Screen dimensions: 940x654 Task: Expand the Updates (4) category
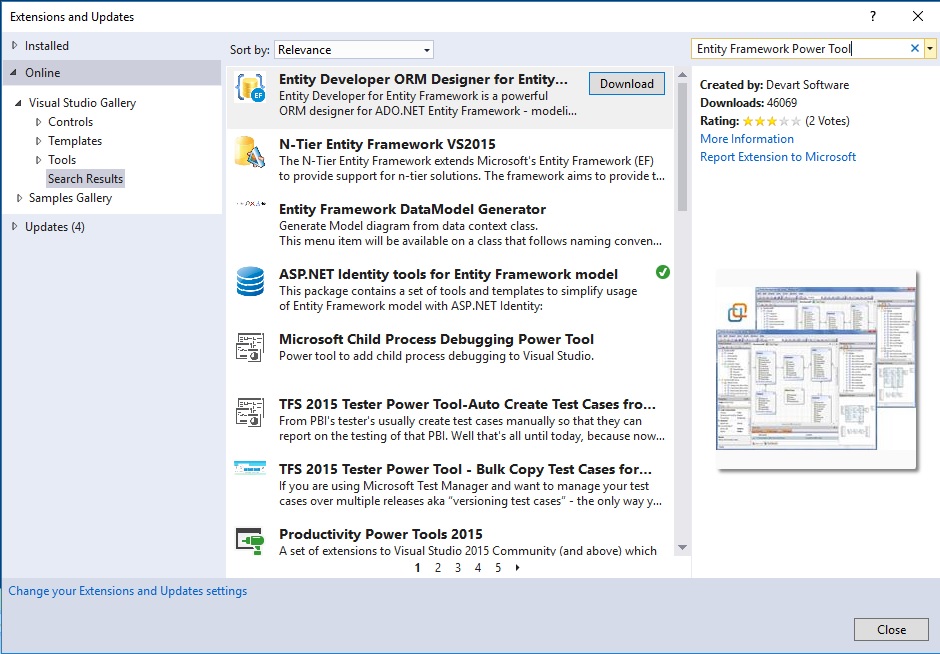coord(15,227)
